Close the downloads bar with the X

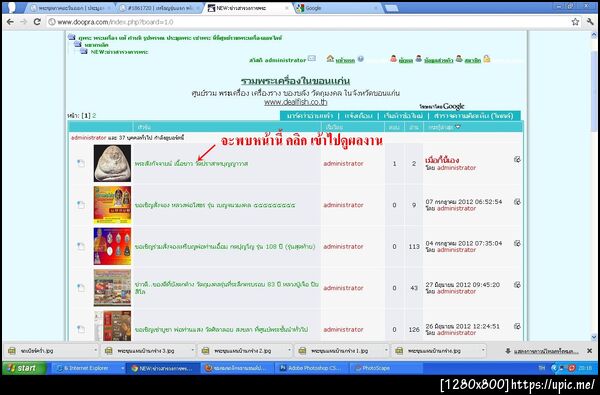coord(590,351)
